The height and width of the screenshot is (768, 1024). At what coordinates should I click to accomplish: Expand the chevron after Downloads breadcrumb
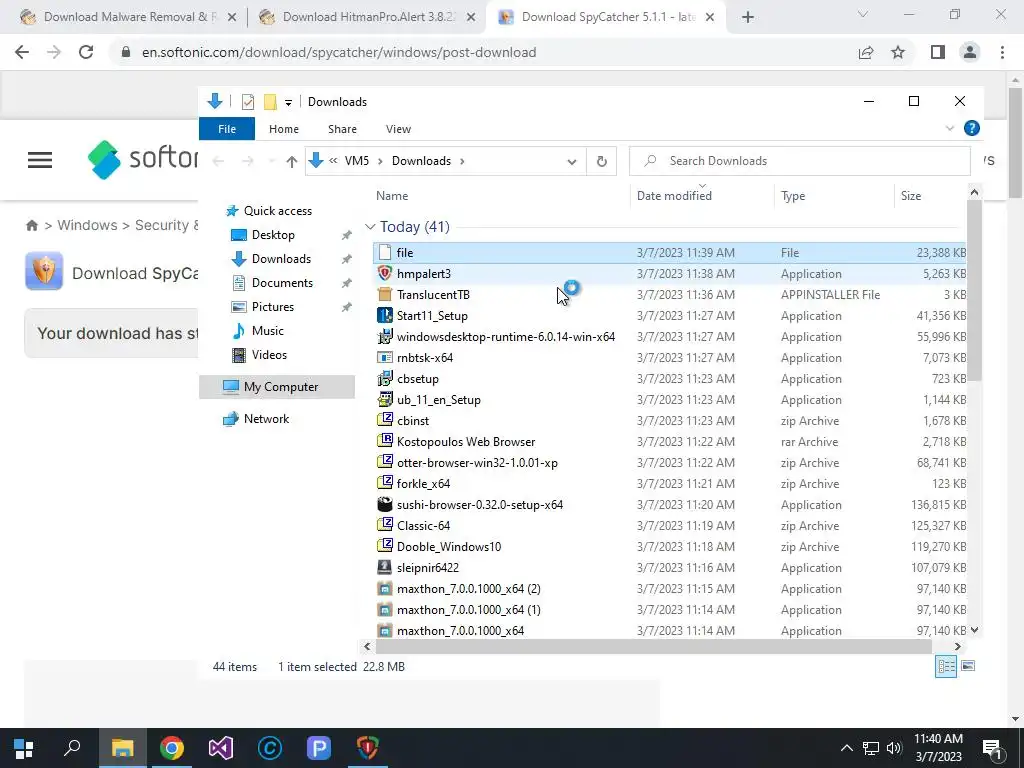pos(462,161)
